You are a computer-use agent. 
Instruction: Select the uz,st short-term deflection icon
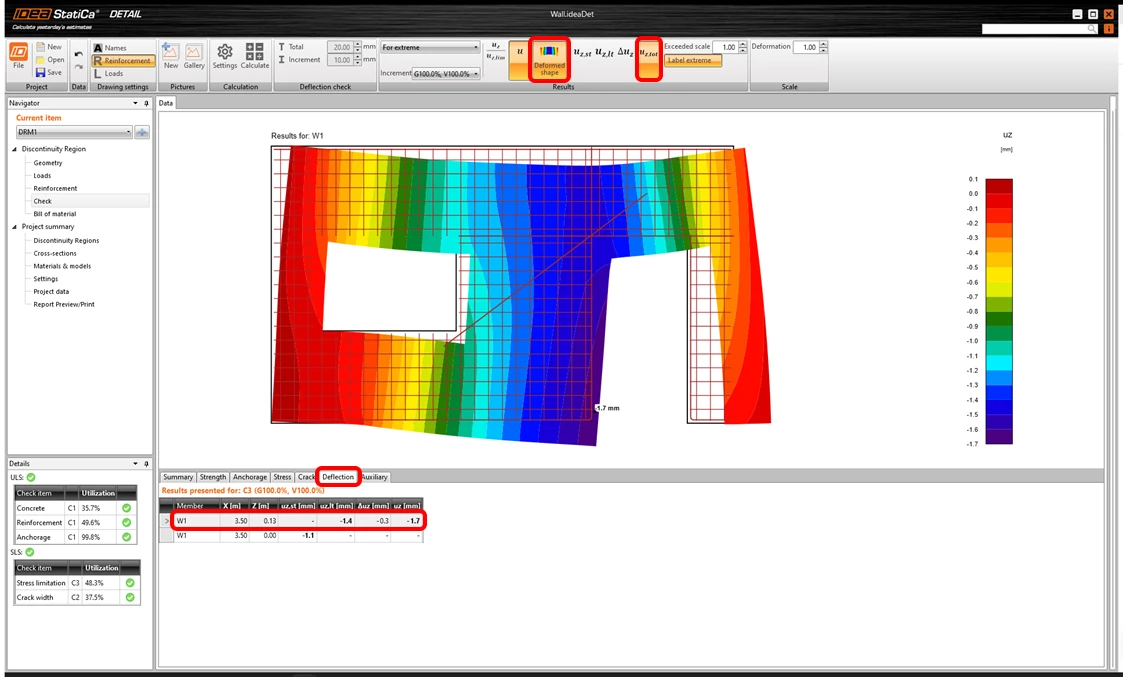582,52
